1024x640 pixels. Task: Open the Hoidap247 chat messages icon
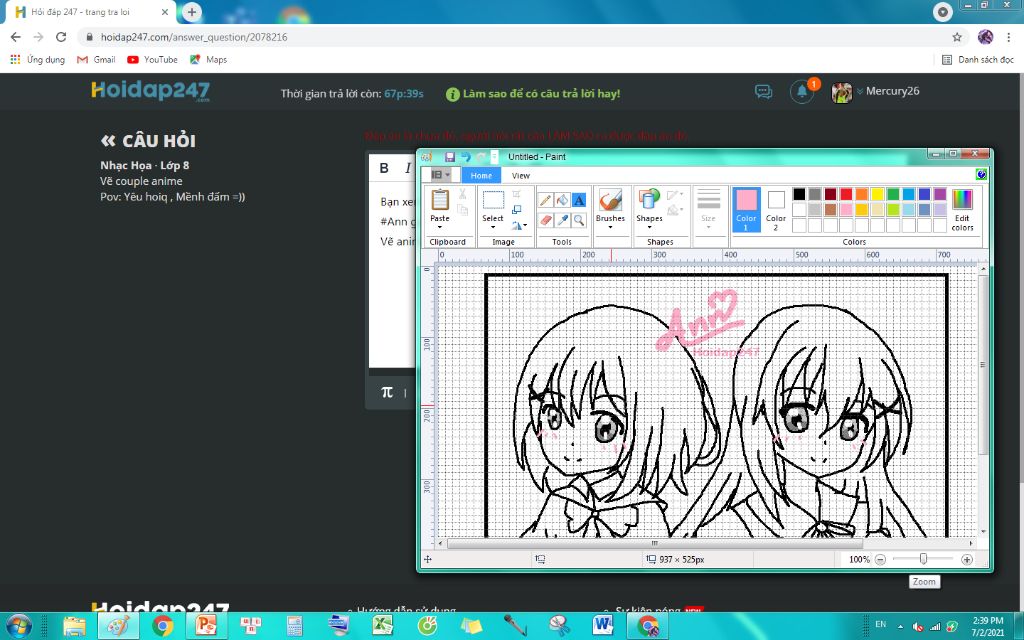tap(763, 91)
